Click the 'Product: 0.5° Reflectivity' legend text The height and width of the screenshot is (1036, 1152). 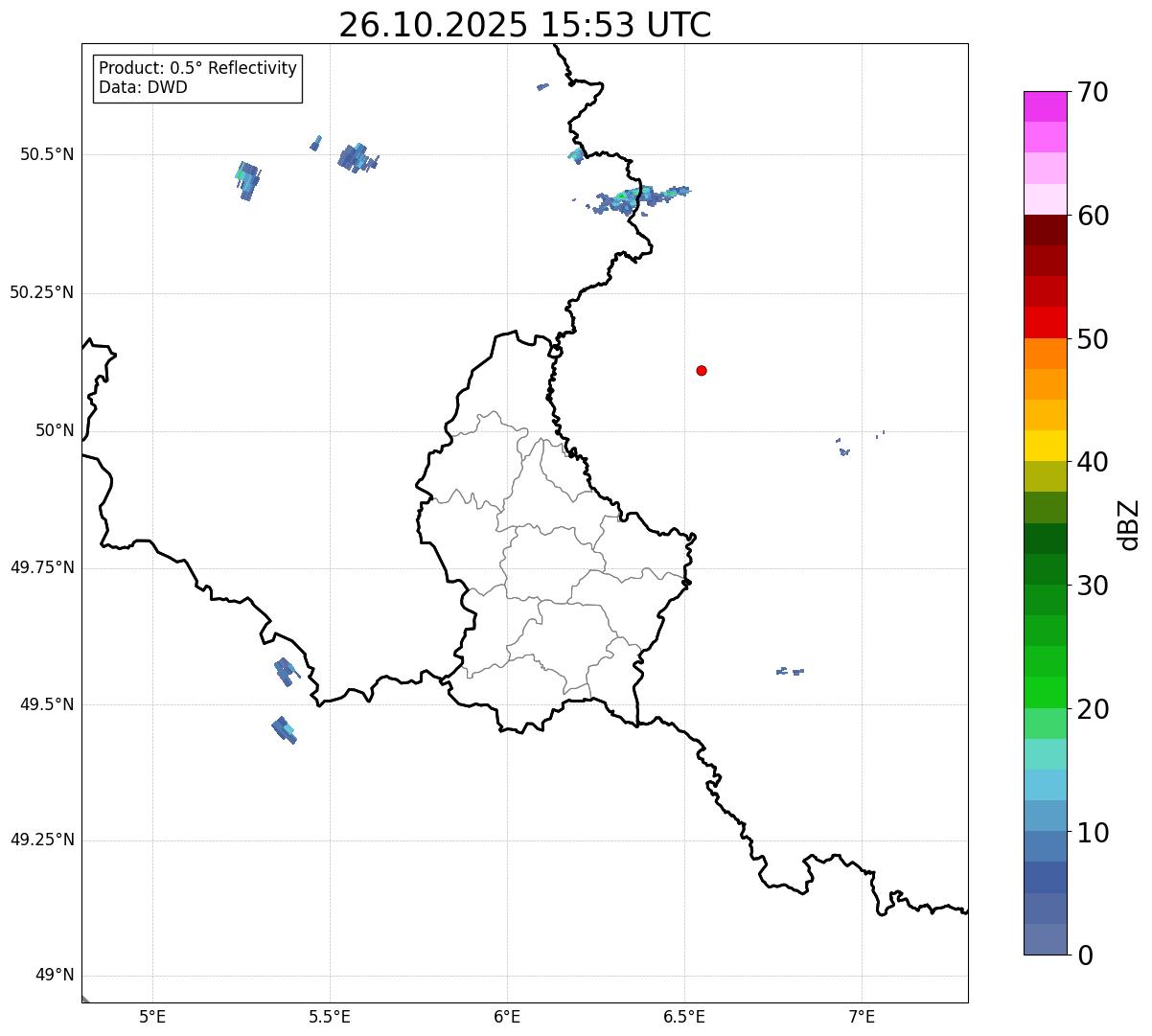point(197,68)
